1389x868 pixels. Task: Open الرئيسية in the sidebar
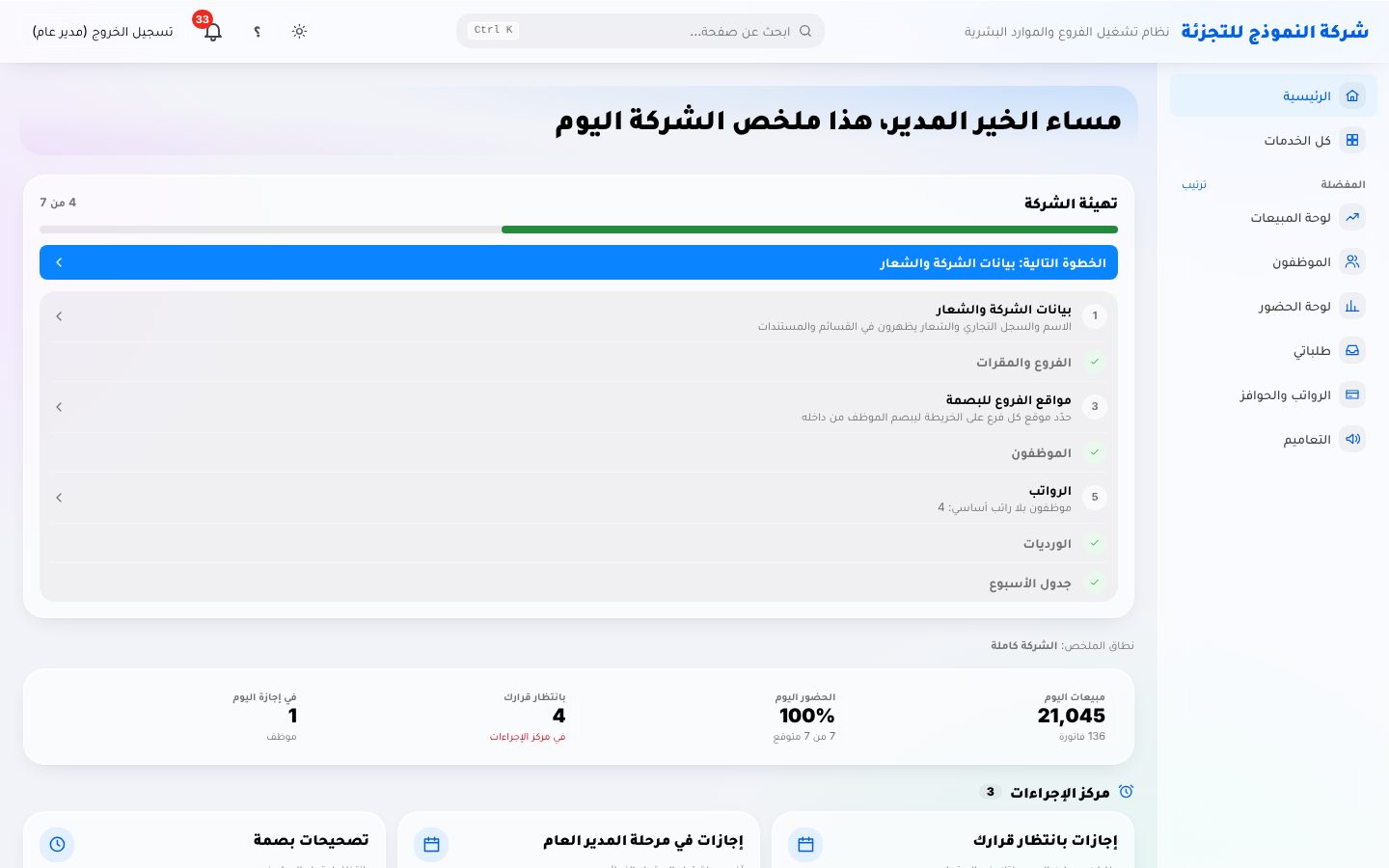(x=1273, y=95)
